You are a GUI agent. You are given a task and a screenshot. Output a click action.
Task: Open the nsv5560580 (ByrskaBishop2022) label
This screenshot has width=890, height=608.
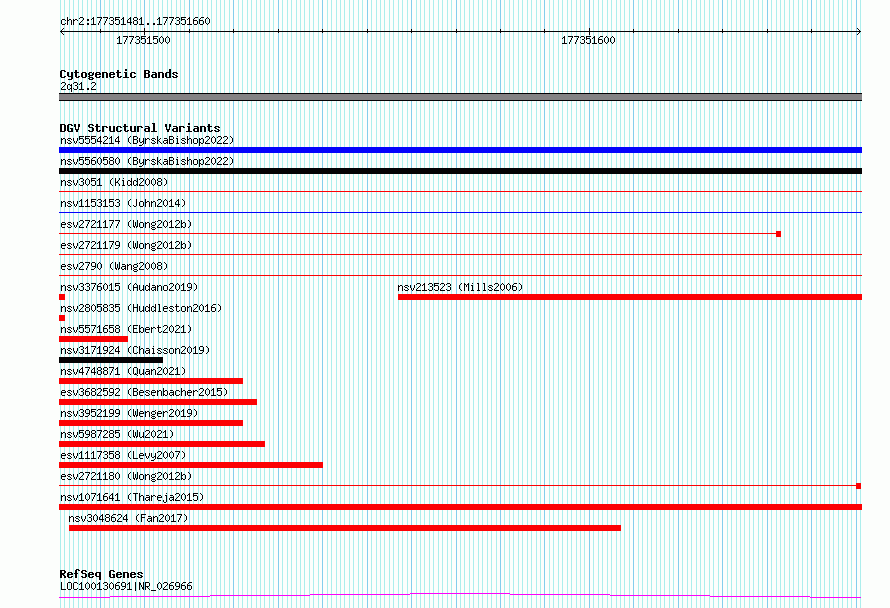pos(147,161)
